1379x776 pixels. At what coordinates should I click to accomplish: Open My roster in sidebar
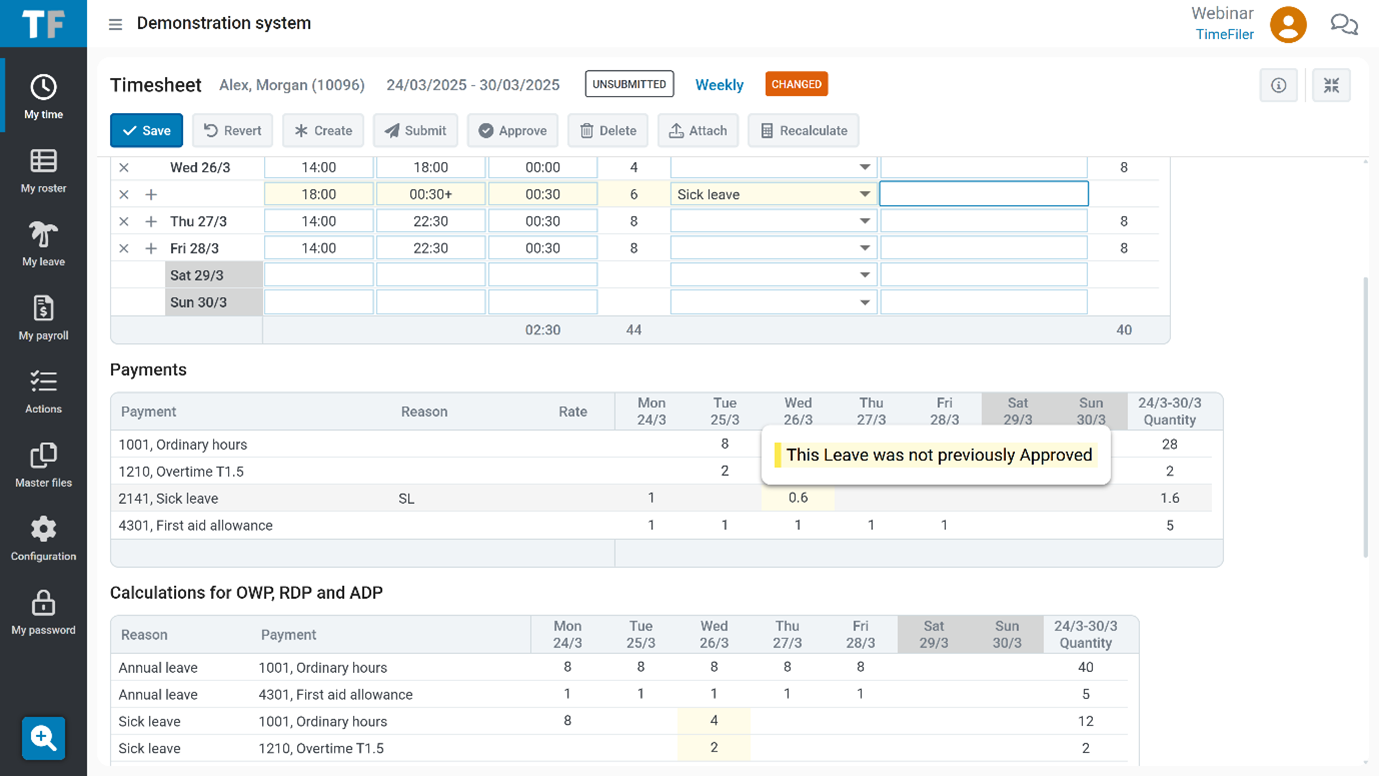[43, 170]
